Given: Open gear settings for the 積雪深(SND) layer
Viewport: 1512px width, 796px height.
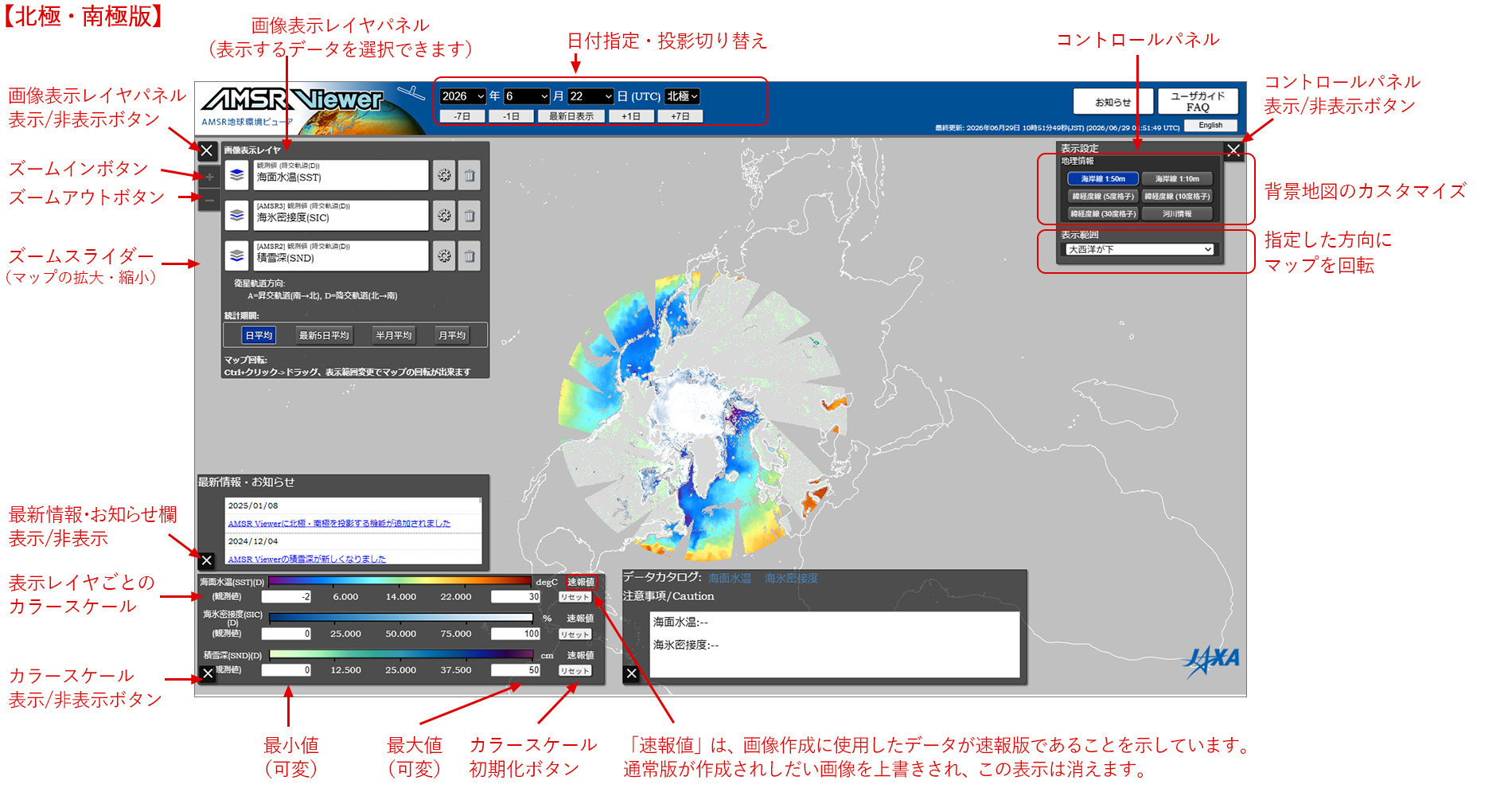Looking at the screenshot, I should 444,256.
